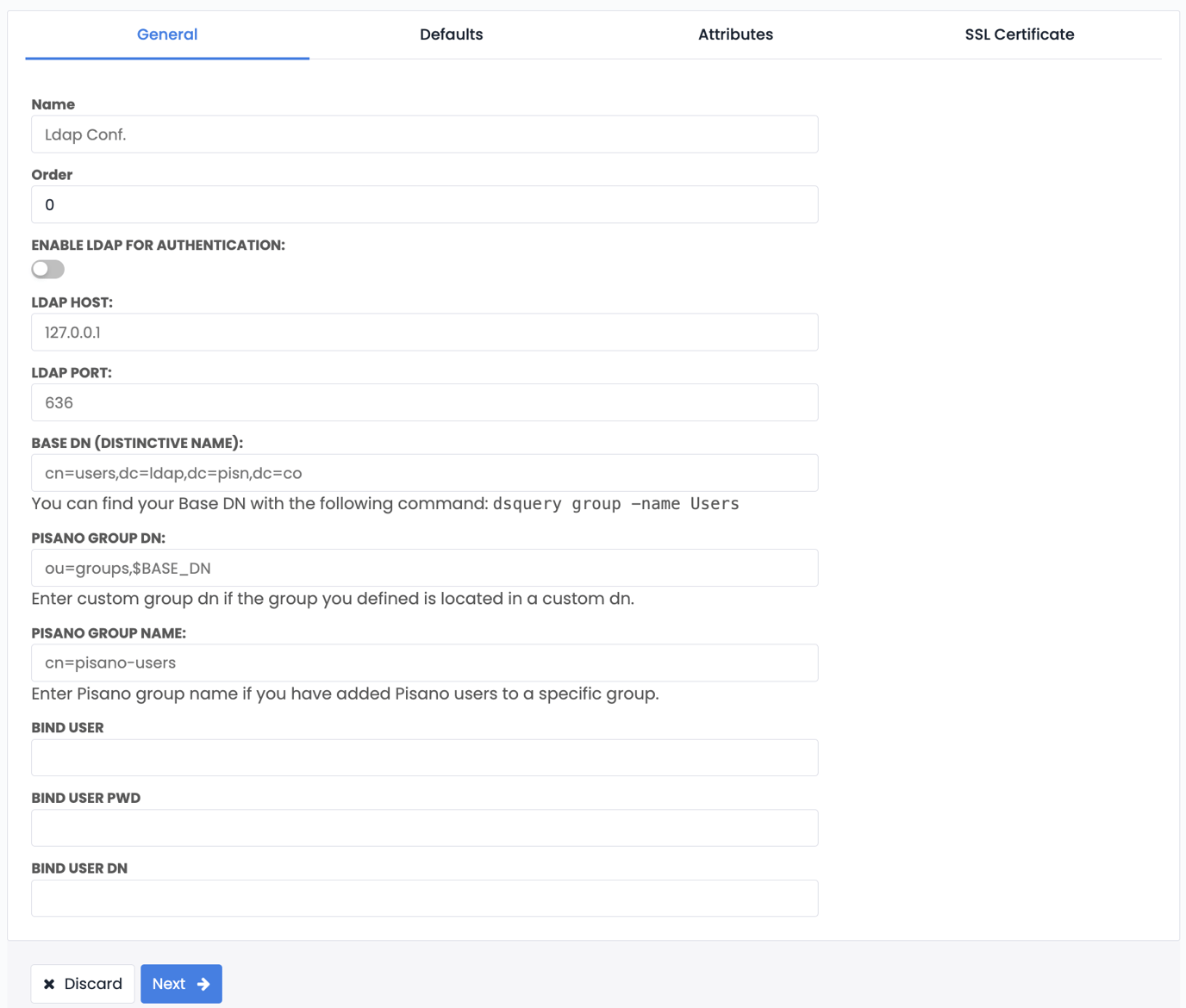This screenshot has width=1186, height=1008.
Task: Enable LDAP for authentication
Action: [x=47, y=269]
